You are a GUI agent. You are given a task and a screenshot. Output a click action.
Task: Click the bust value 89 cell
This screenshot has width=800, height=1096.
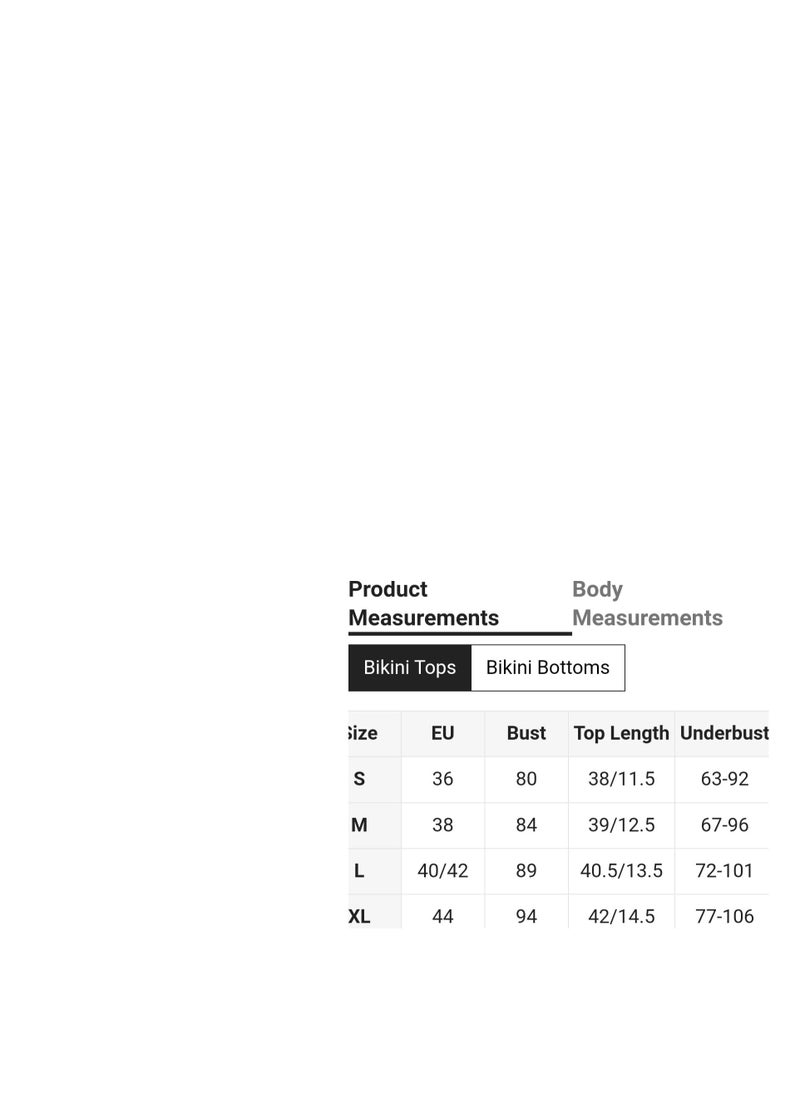[x=526, y=871]
